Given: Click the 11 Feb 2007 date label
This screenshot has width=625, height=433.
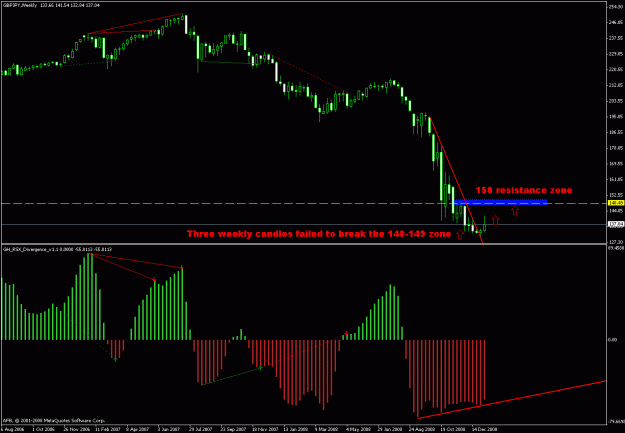Looking at the screenshot, I should 108,429.
